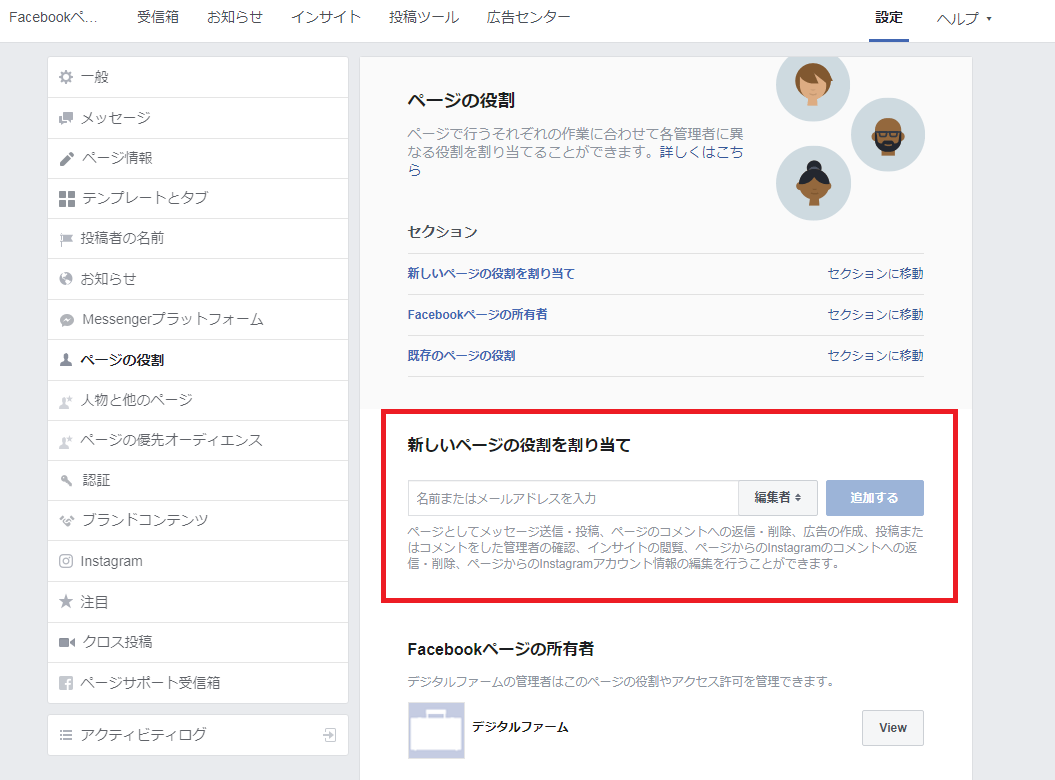Click the 新しいページの役割を割り当て bold heading
Viewport: 1055px width, 780px height.
[x=519, y=445]
